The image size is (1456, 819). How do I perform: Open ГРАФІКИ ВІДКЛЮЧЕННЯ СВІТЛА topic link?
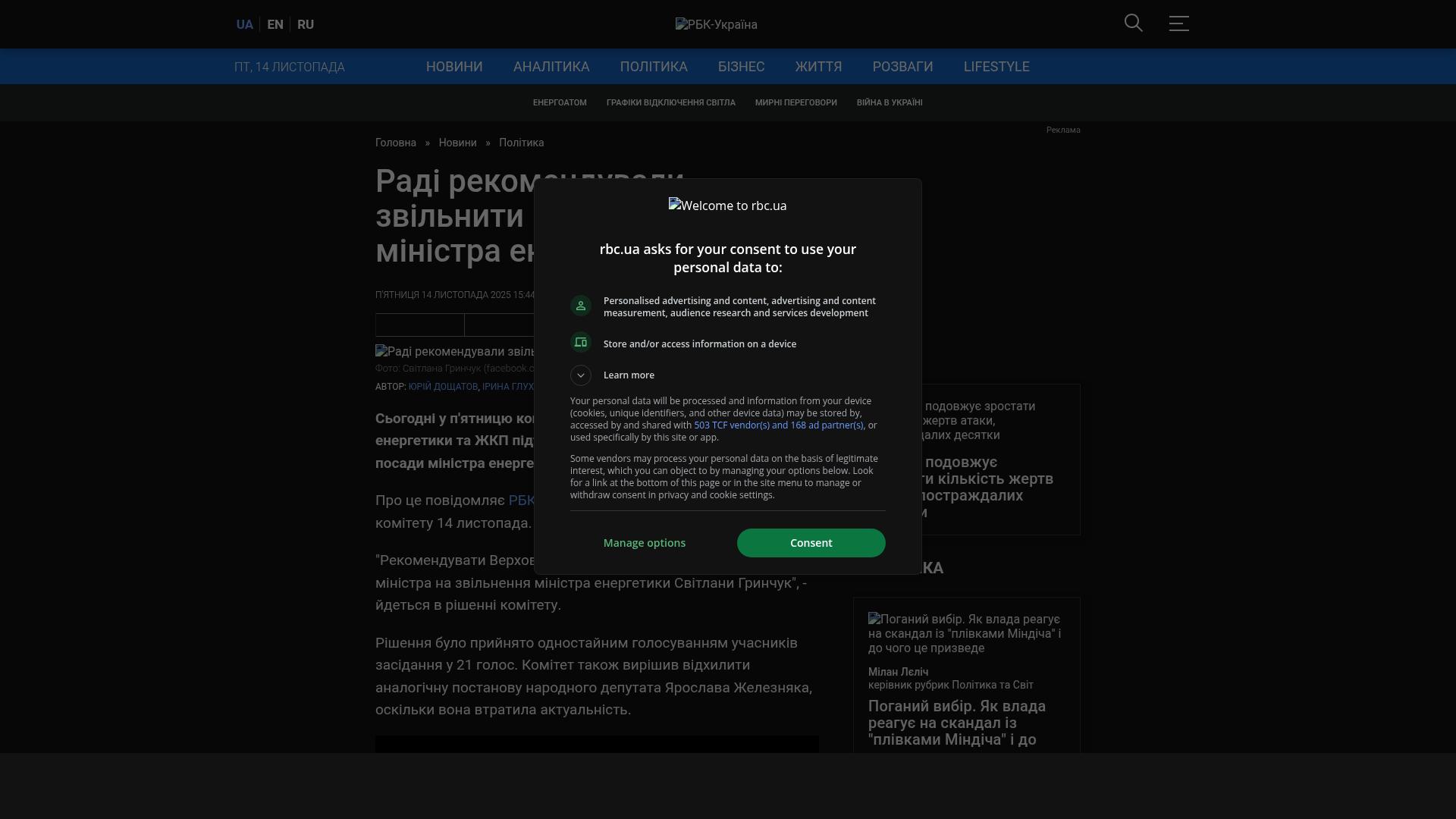coord(670,103)
